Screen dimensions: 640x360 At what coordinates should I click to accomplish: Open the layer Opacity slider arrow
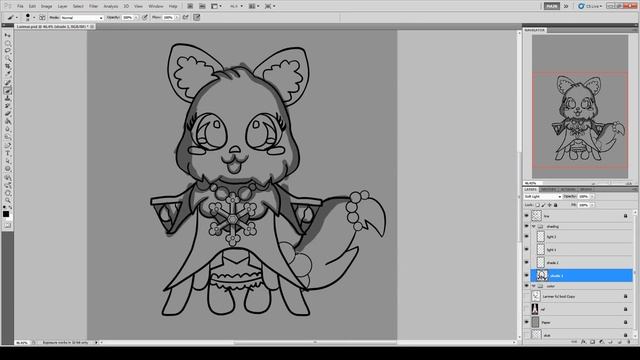592,196
